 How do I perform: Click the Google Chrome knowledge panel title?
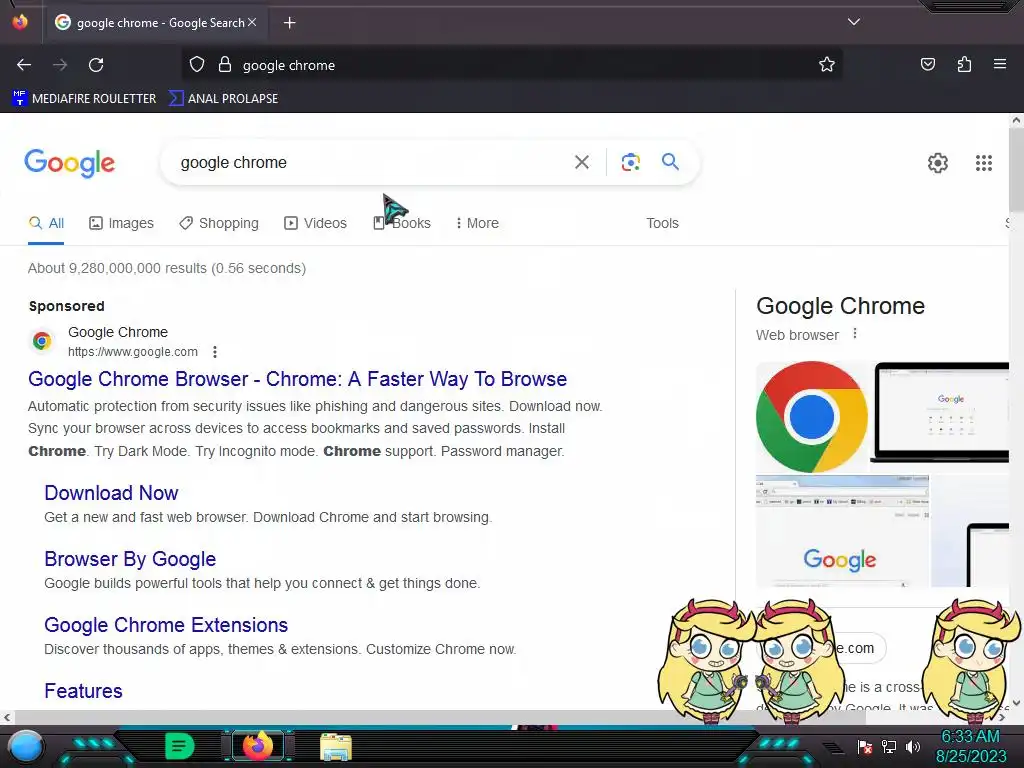pos(840,306)
